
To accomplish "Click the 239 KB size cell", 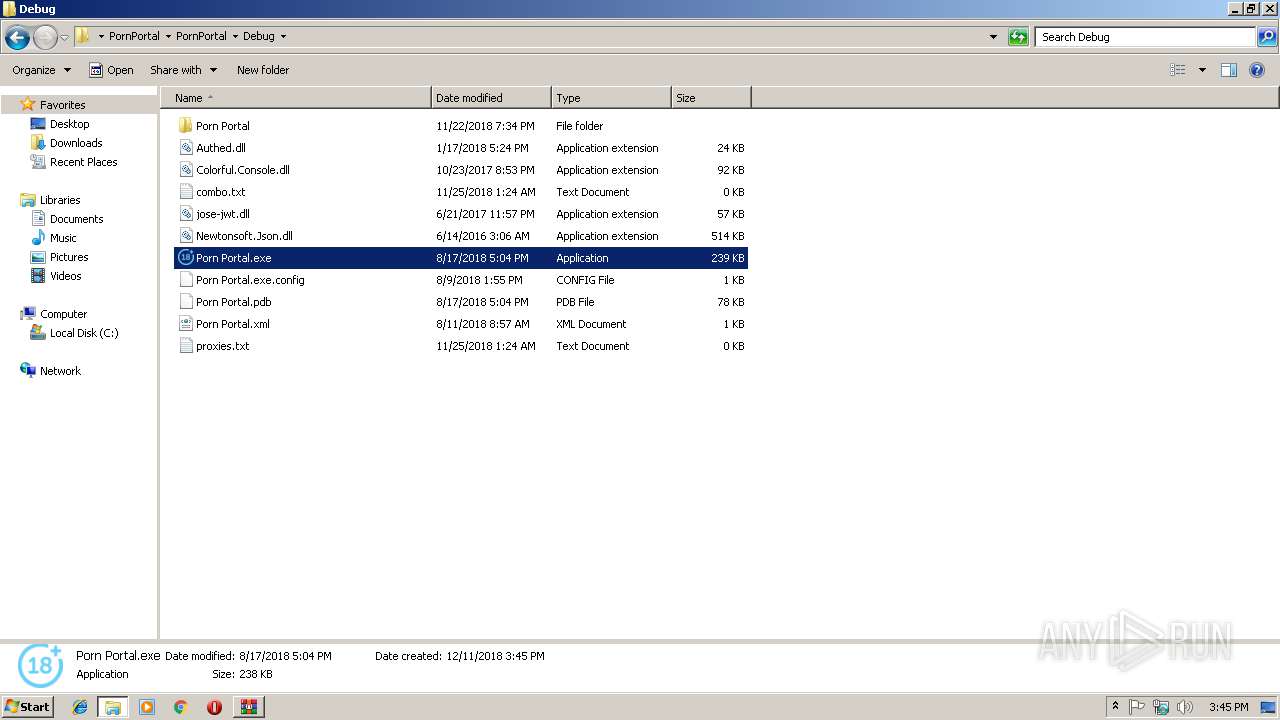I will click(728, 258).
